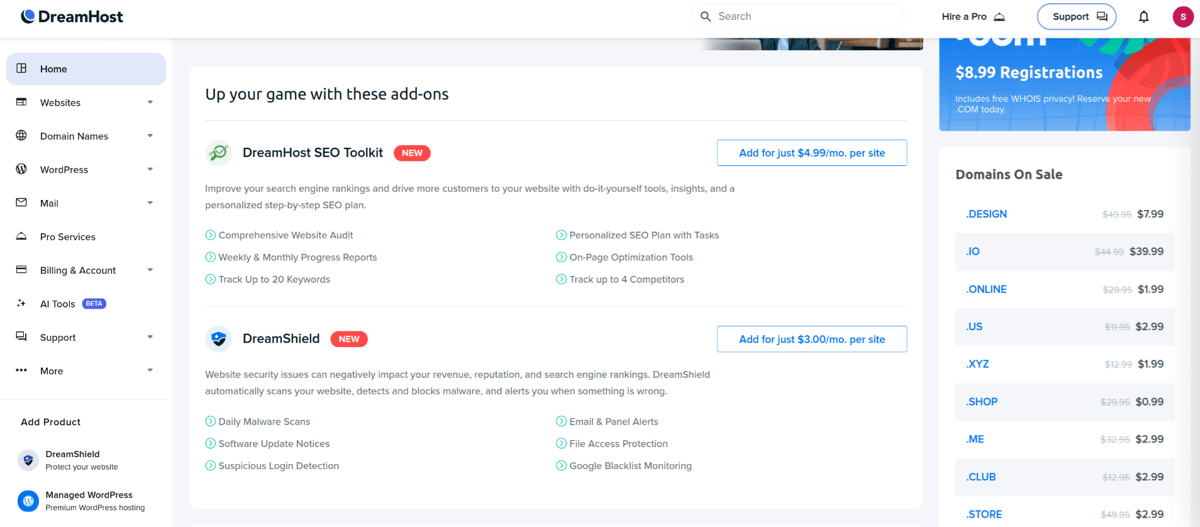
Task: Add DreamShield for $3.00/mo. per site
Action: pyautogui.click(x=812, y=339)
